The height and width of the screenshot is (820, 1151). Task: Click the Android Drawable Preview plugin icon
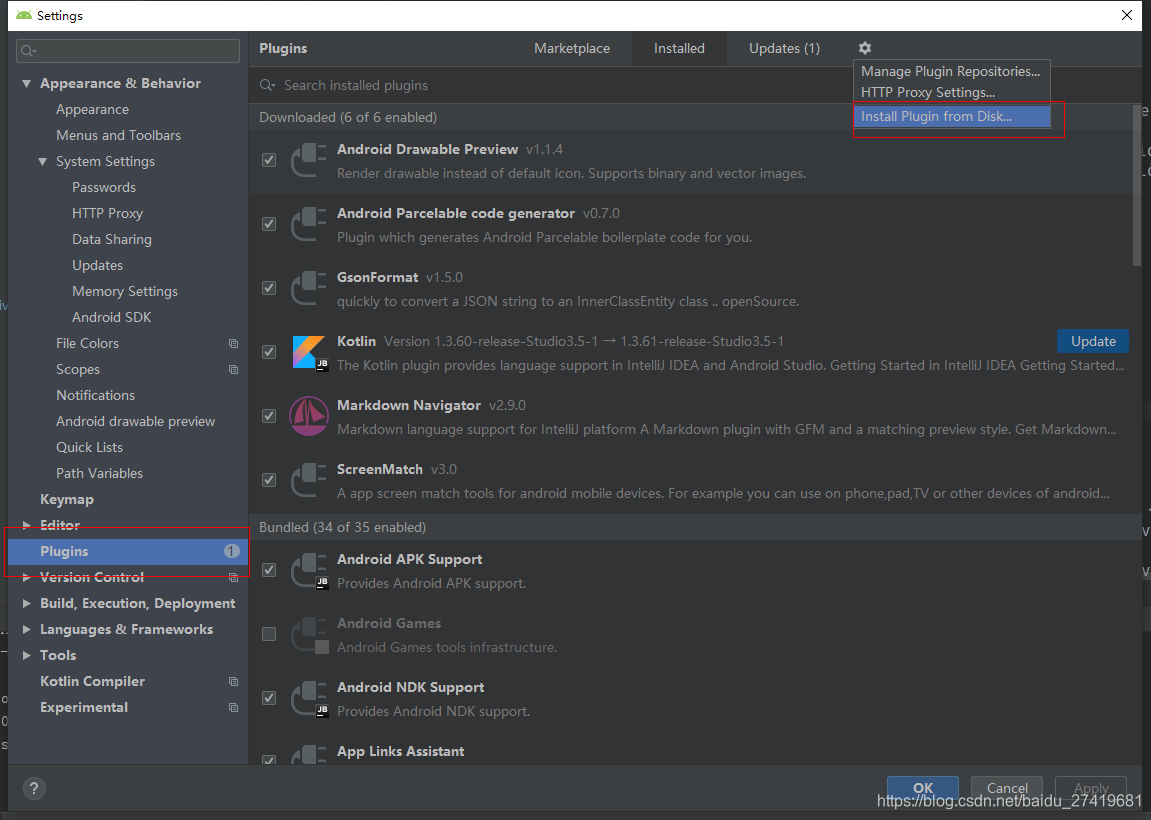309,161
